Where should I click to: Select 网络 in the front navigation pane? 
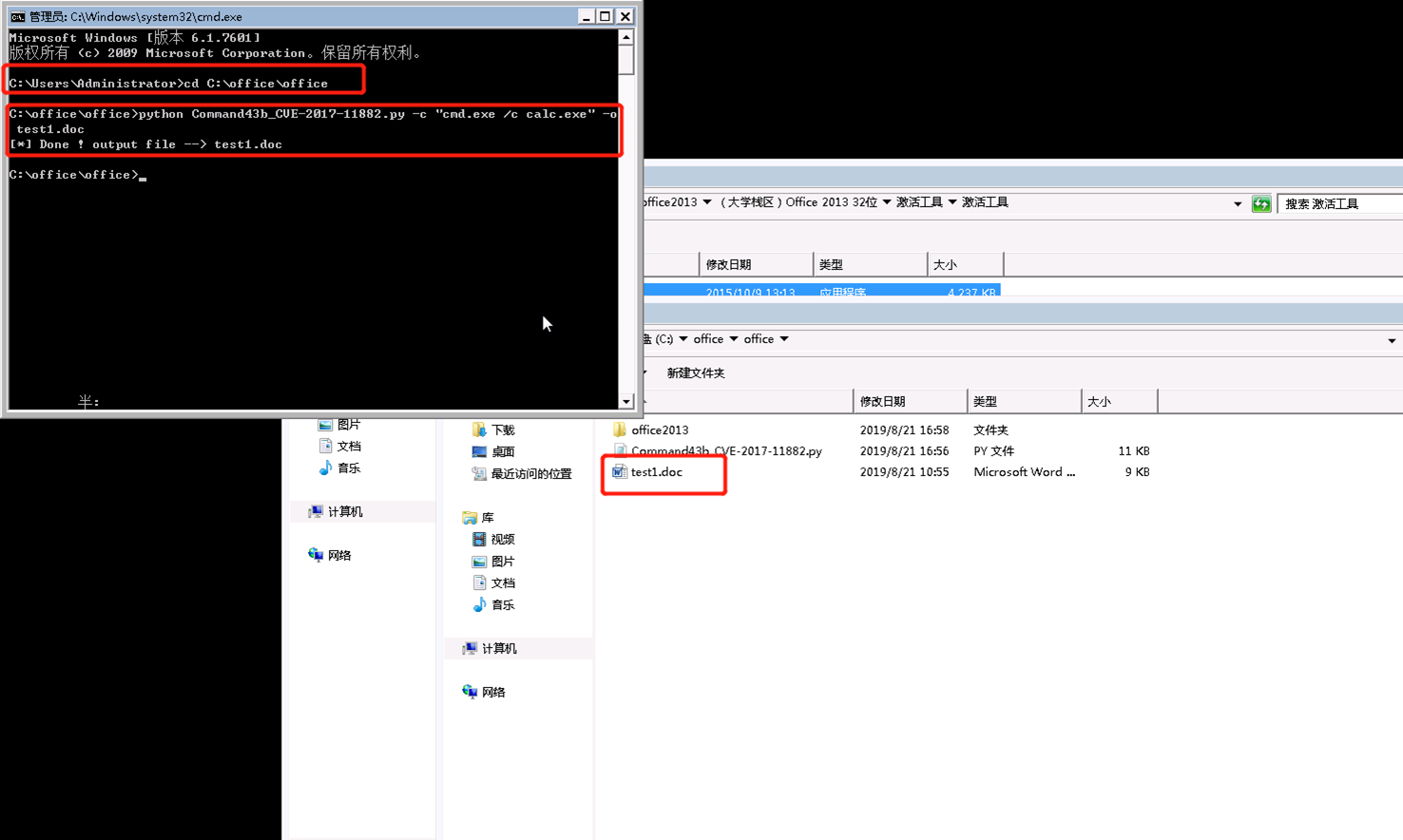pyautogui.click(x=492, y=693)
